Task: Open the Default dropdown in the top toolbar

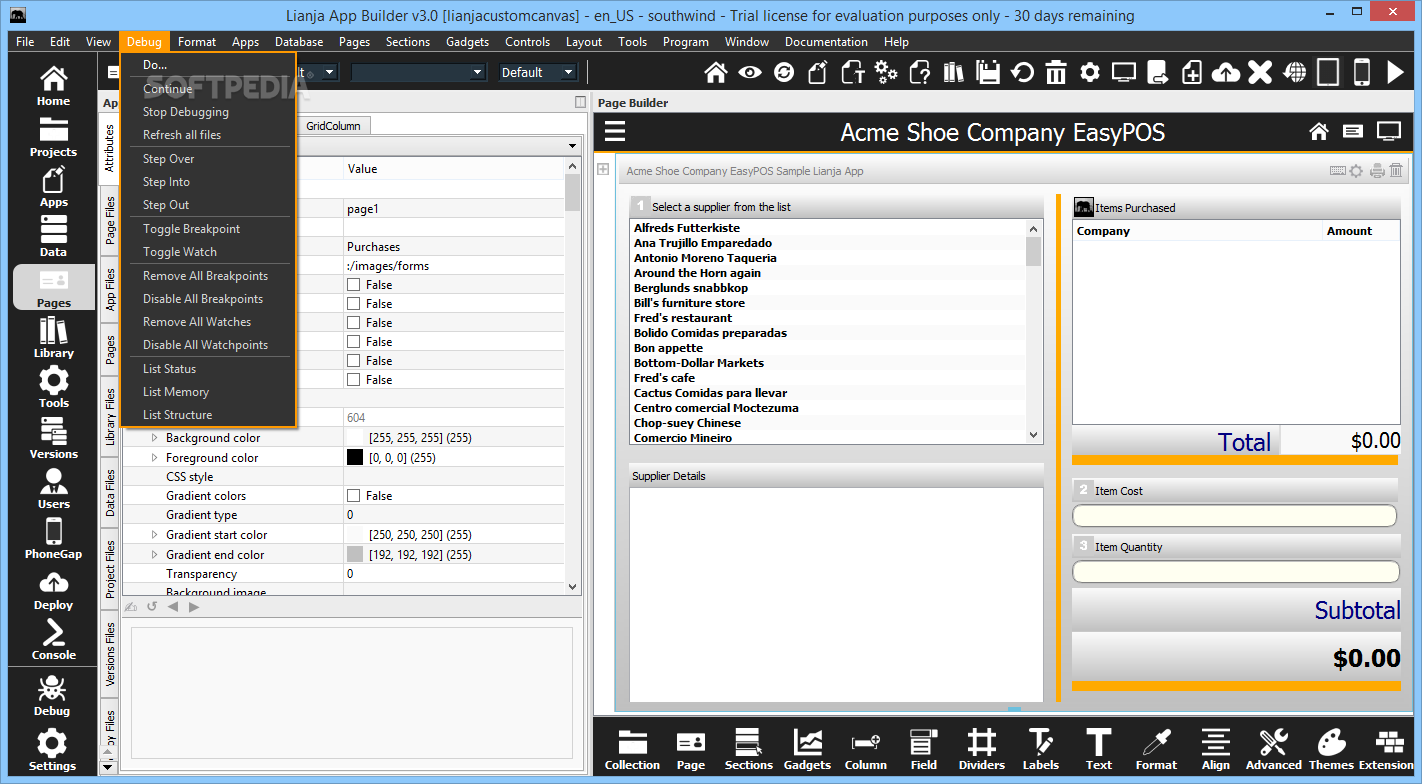Action: [x=538, y=72]
